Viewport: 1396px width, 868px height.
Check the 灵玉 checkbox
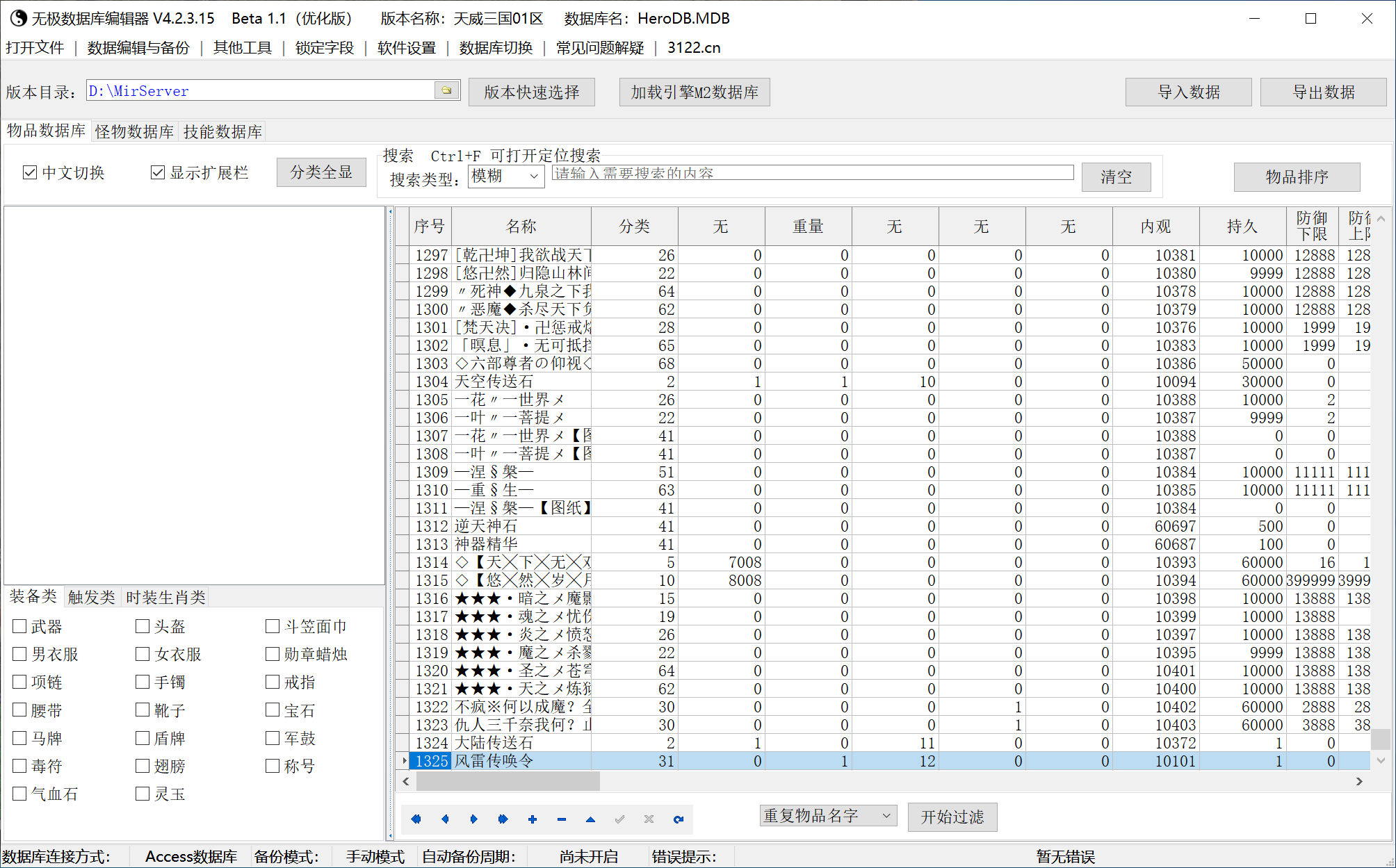143,794
